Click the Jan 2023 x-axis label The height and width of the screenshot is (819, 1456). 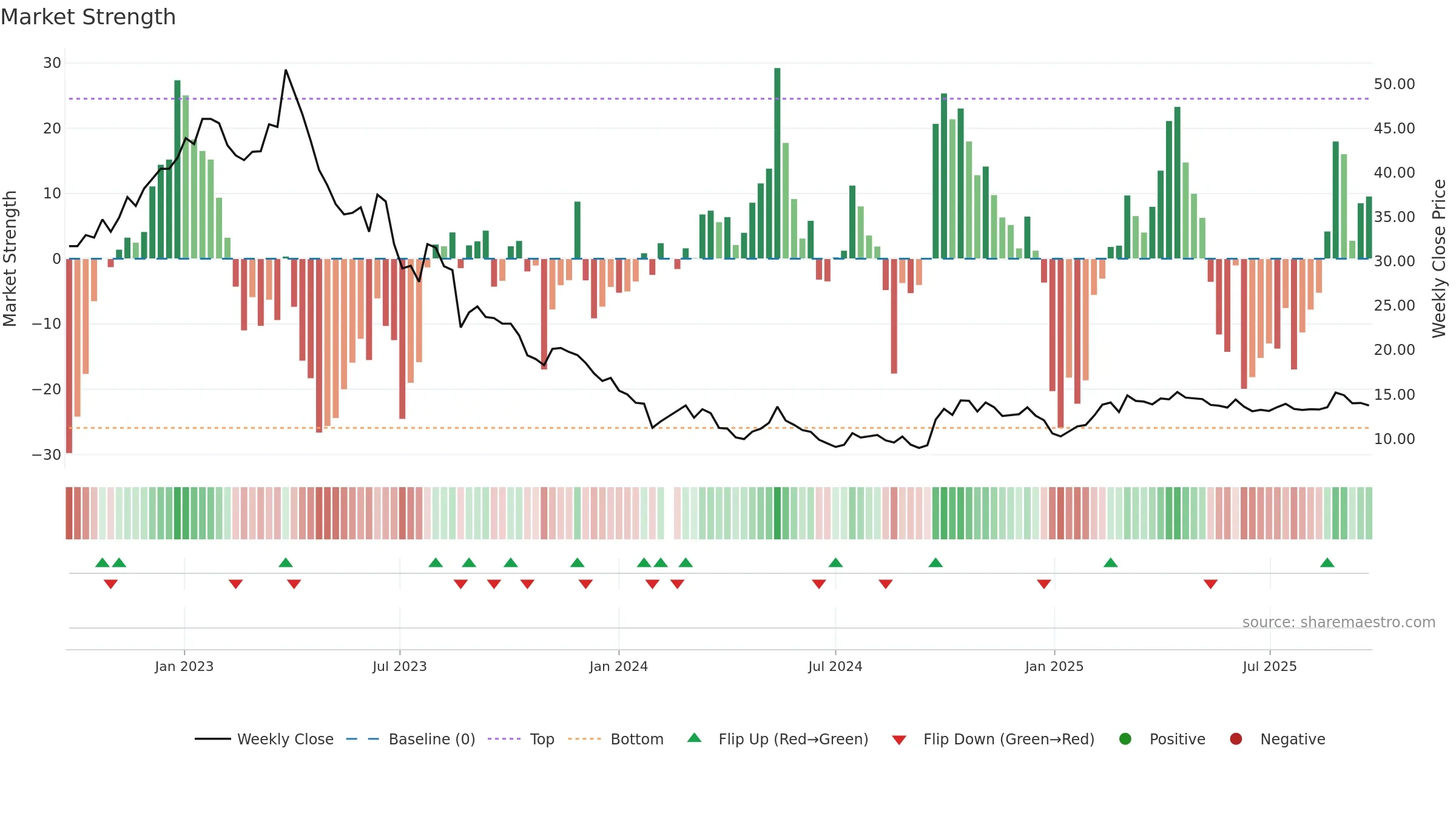pyautogui.click(x=184, y=666)
